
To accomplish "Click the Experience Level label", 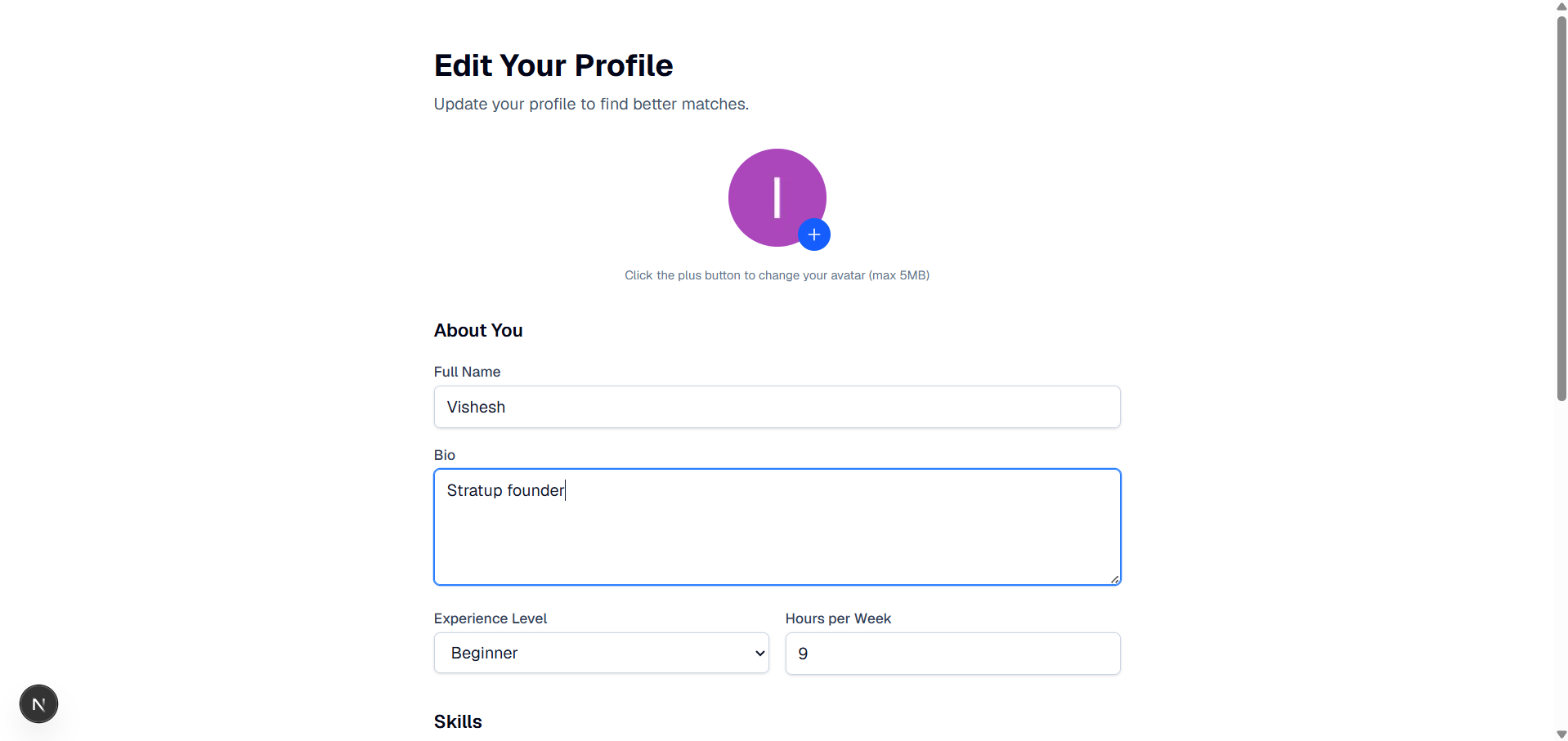I will point(491,618).
